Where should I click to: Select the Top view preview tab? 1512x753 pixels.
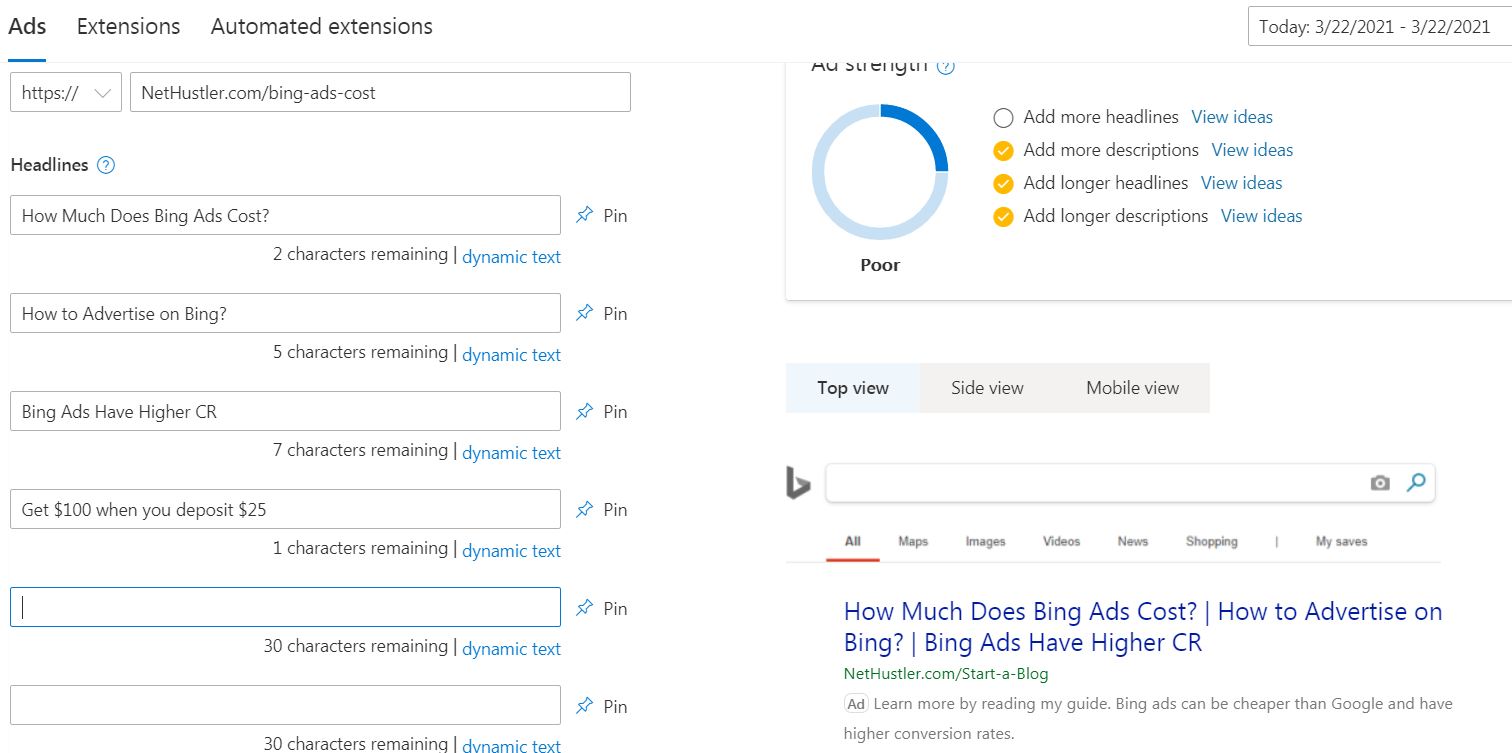(x=853, y=388)
